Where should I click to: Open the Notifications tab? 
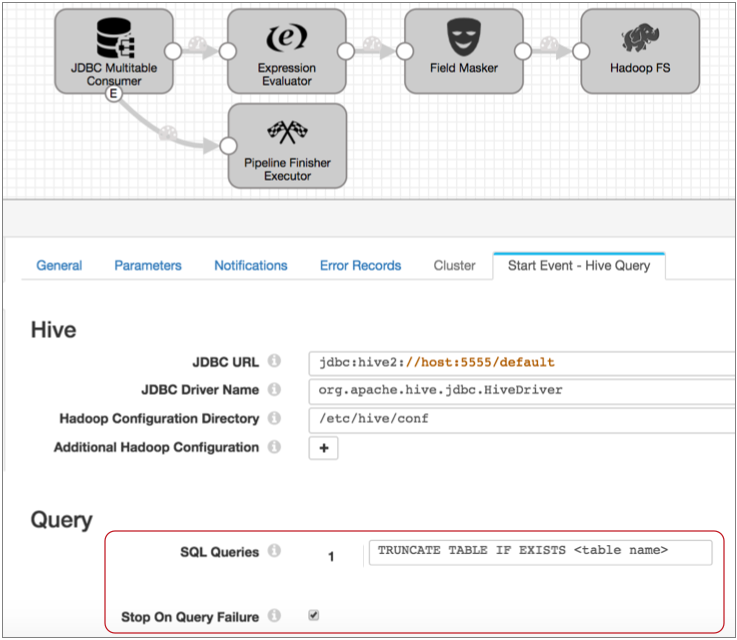[x=250, y=265]
